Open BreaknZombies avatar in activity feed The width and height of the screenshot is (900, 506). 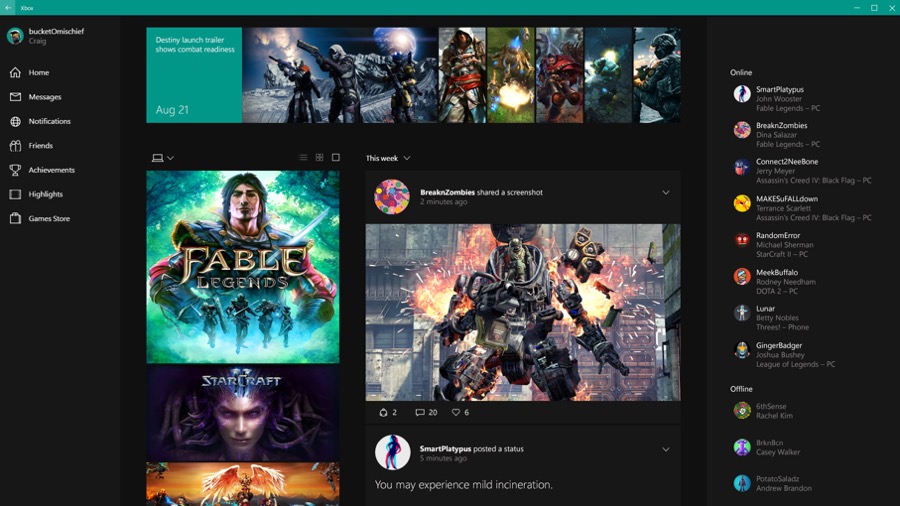click(x=392, y=197)
